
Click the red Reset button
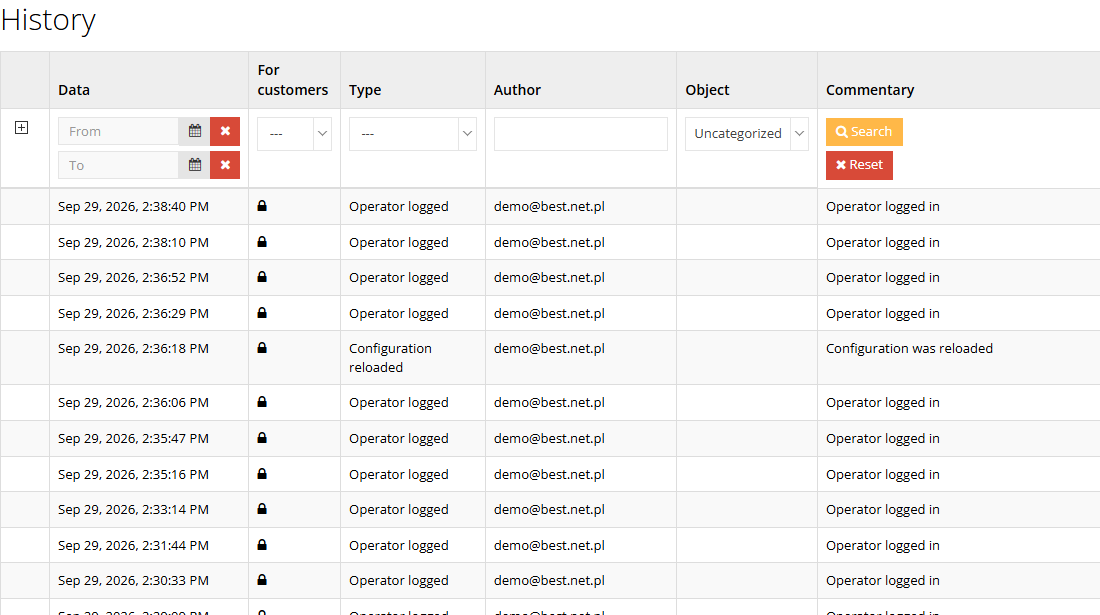pyautogui.click(x=859, y=165)
